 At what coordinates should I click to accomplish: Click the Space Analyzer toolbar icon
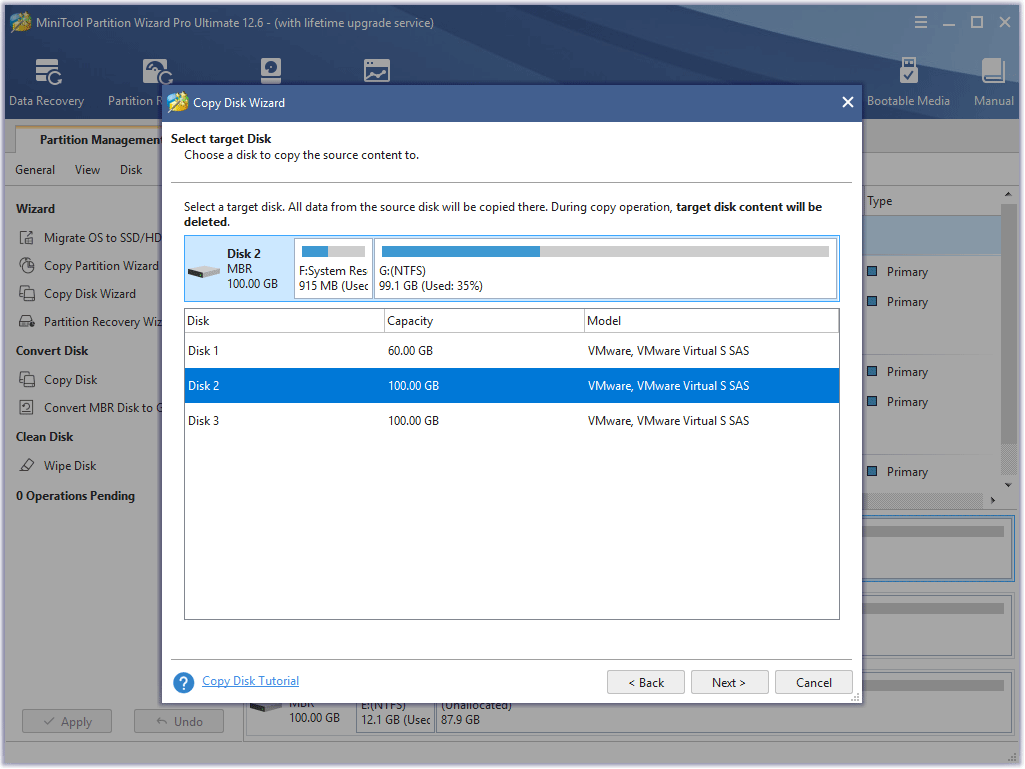coord(377,71)
